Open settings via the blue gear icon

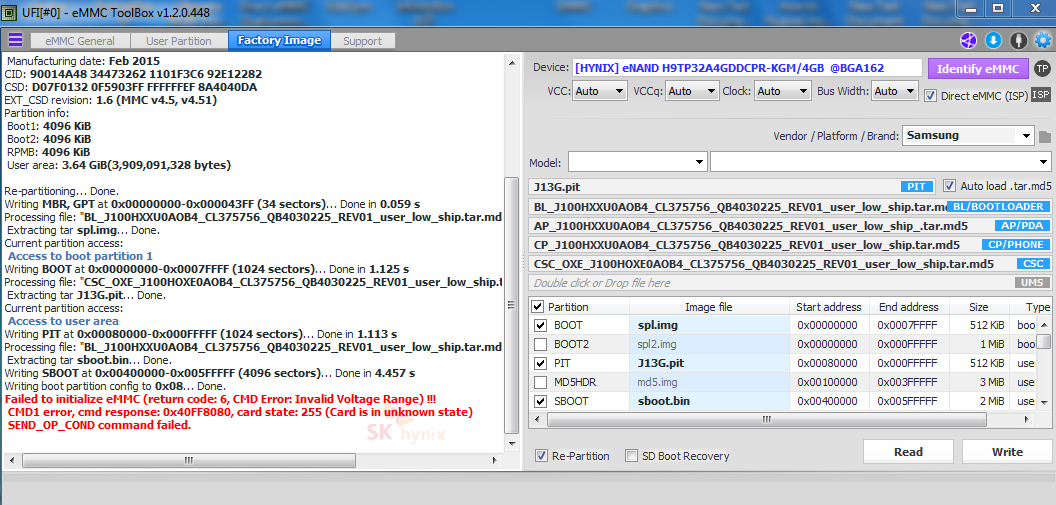[x=1045, y=40]
